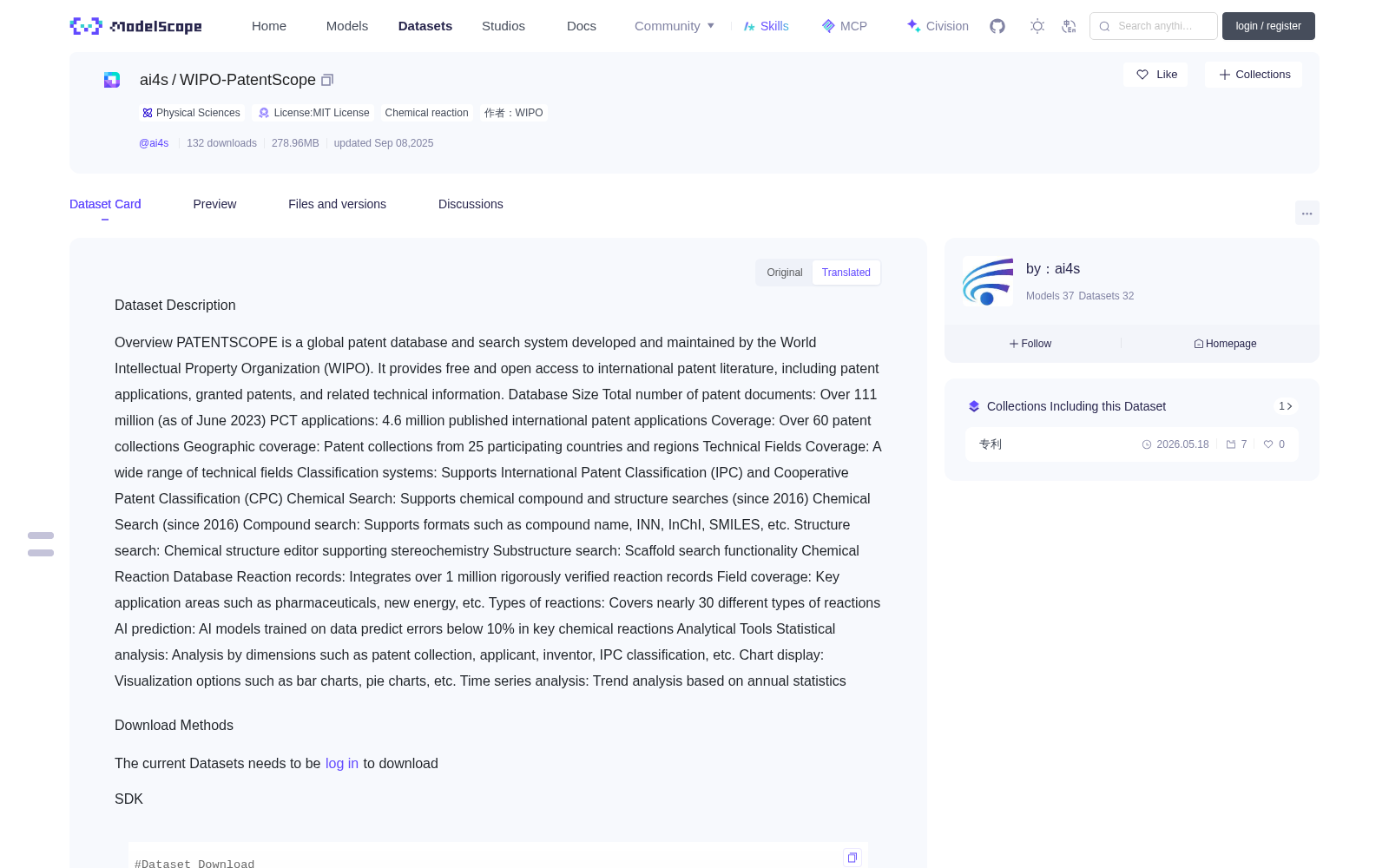Copy dataset name ai4s/WIPO-PatentScope icon
The height and width of the screenshot is (868, 1389).
[x=327, y=80]
